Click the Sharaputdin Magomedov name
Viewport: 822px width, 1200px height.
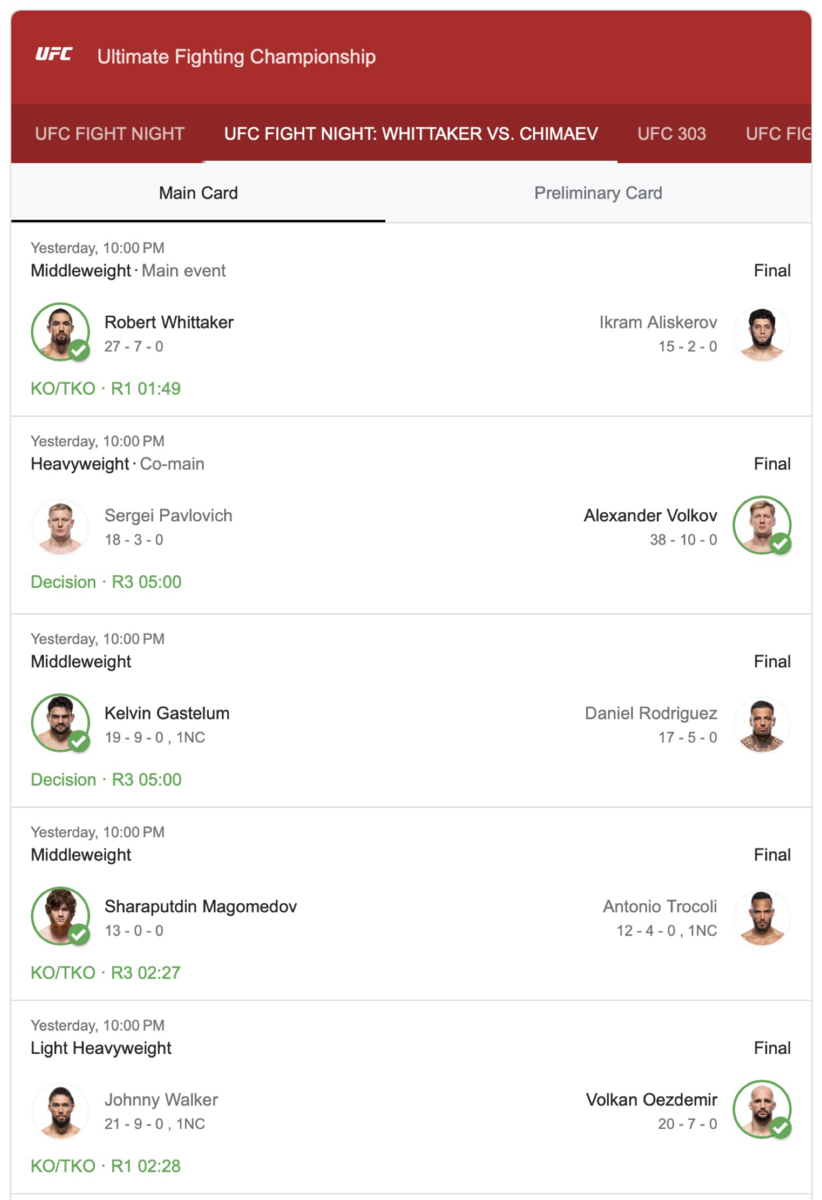201,906
